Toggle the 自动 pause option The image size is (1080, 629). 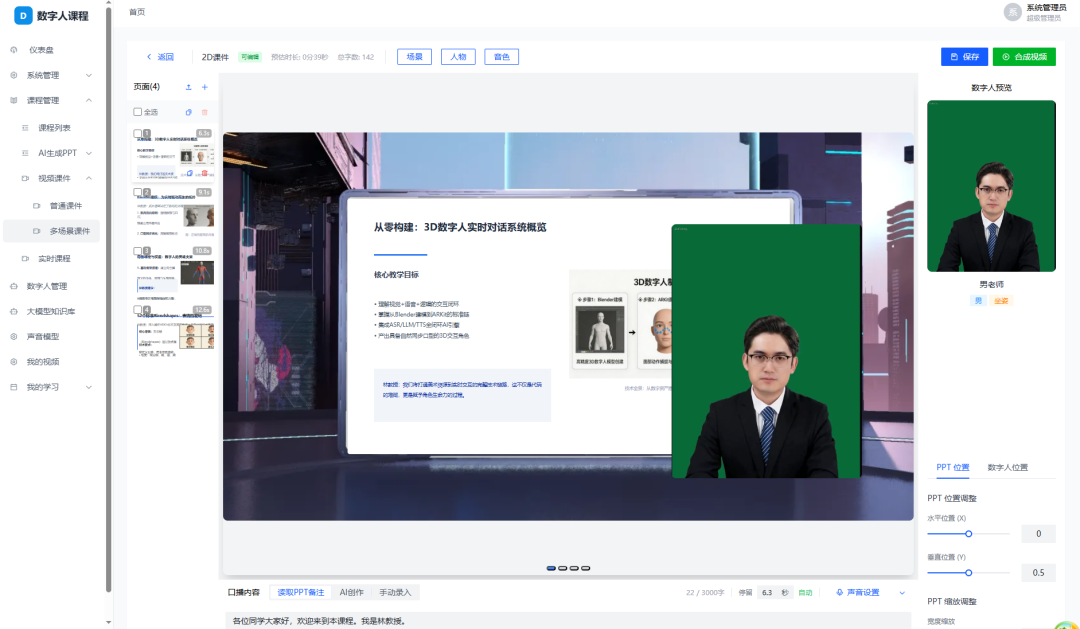click(805, 592)
